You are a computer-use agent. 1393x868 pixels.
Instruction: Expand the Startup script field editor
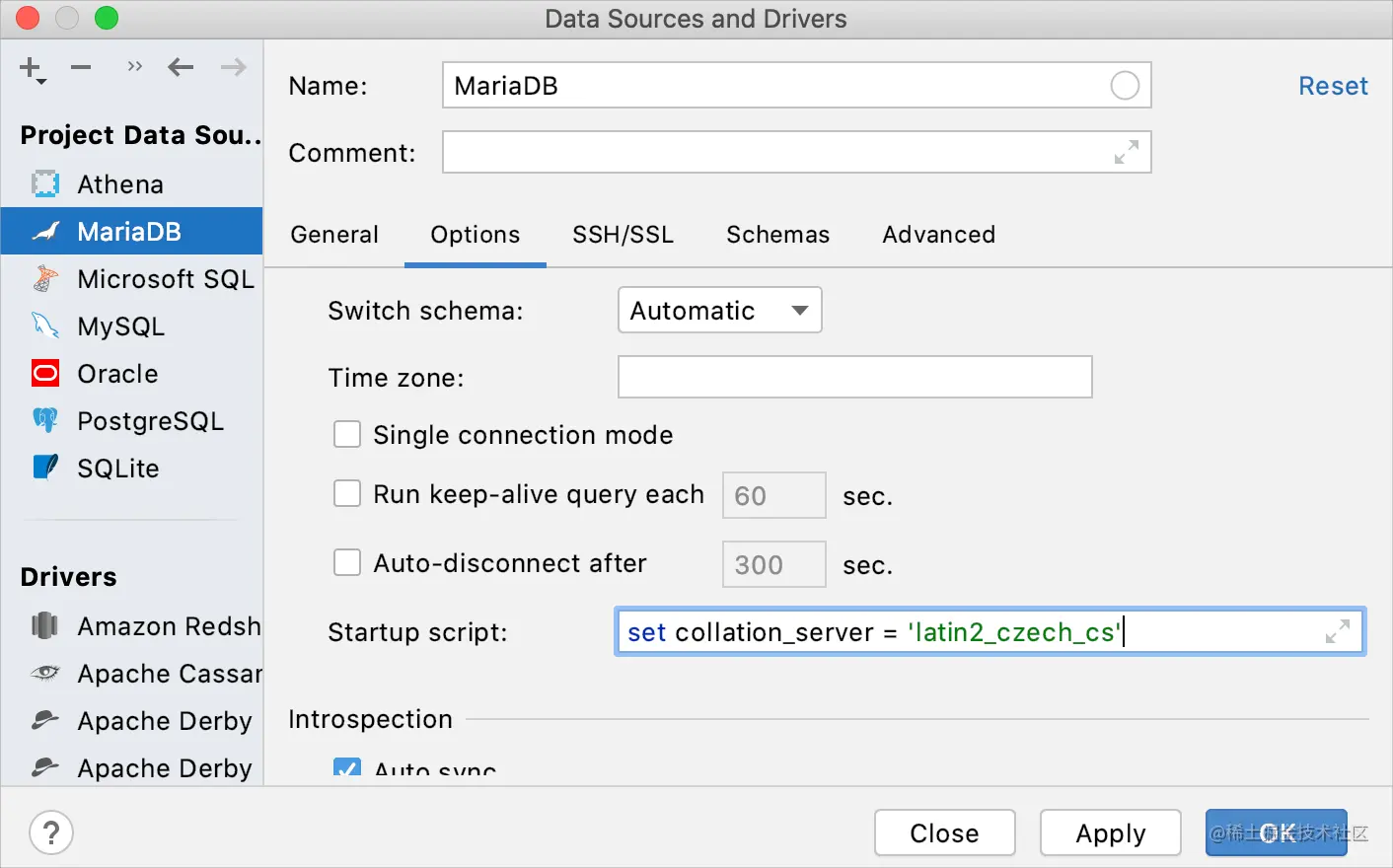tap(1338, 632)
